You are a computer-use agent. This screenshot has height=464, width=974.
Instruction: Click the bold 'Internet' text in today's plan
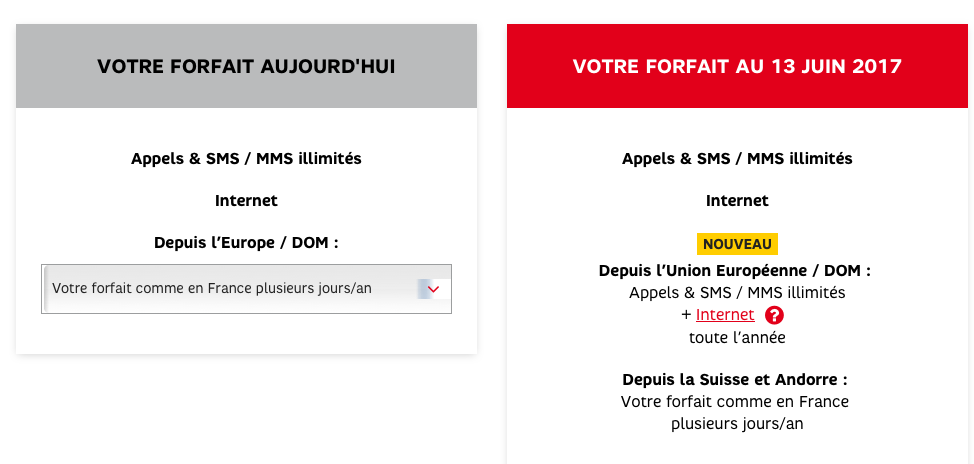pos(246,200)
